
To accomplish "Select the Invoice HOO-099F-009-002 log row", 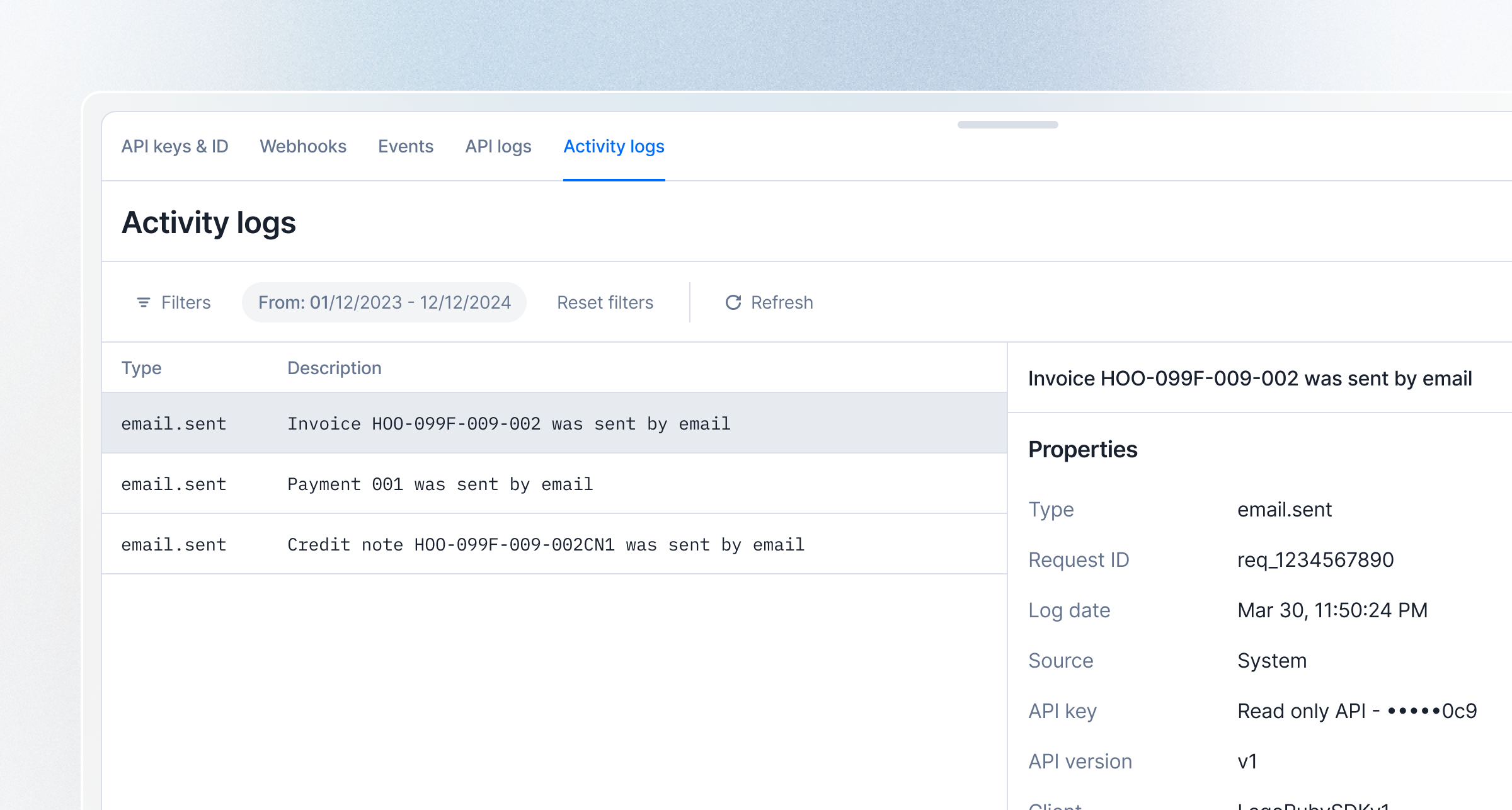I will [x=509, y=424].
